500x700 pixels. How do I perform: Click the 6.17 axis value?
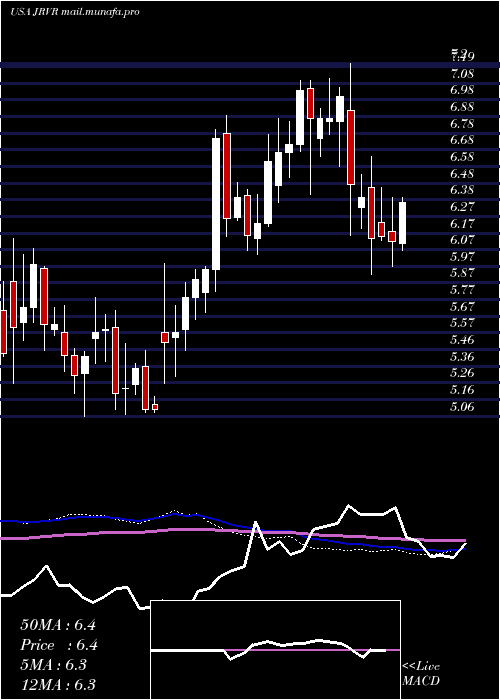pyautogui.click(x=462, y=223)
